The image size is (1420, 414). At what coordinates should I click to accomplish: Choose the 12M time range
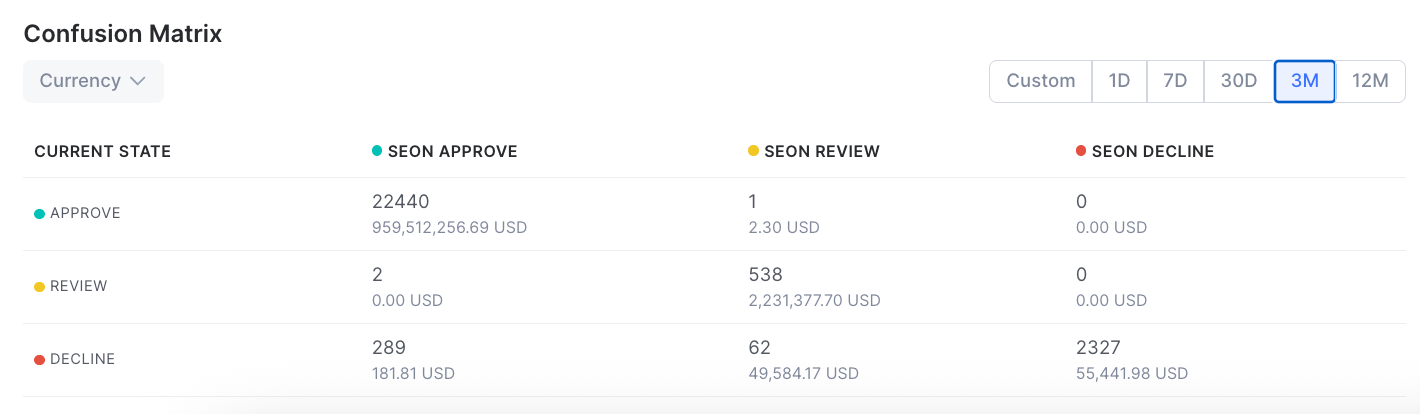click(x=1370, y=81)
